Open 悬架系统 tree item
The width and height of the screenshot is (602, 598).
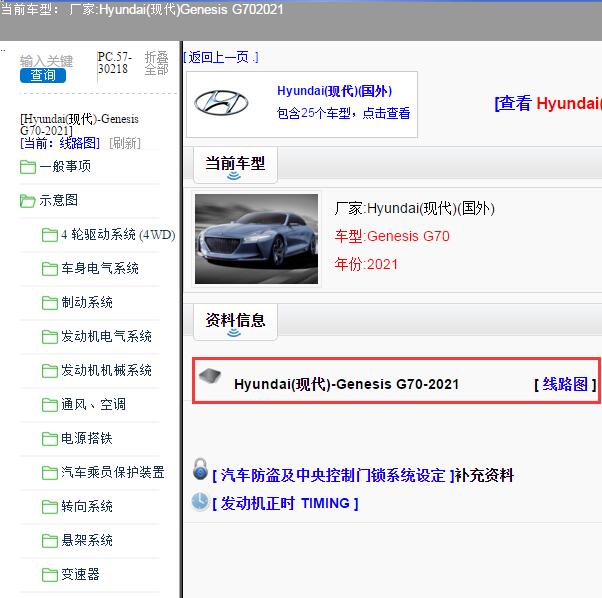tap(87, 540)
